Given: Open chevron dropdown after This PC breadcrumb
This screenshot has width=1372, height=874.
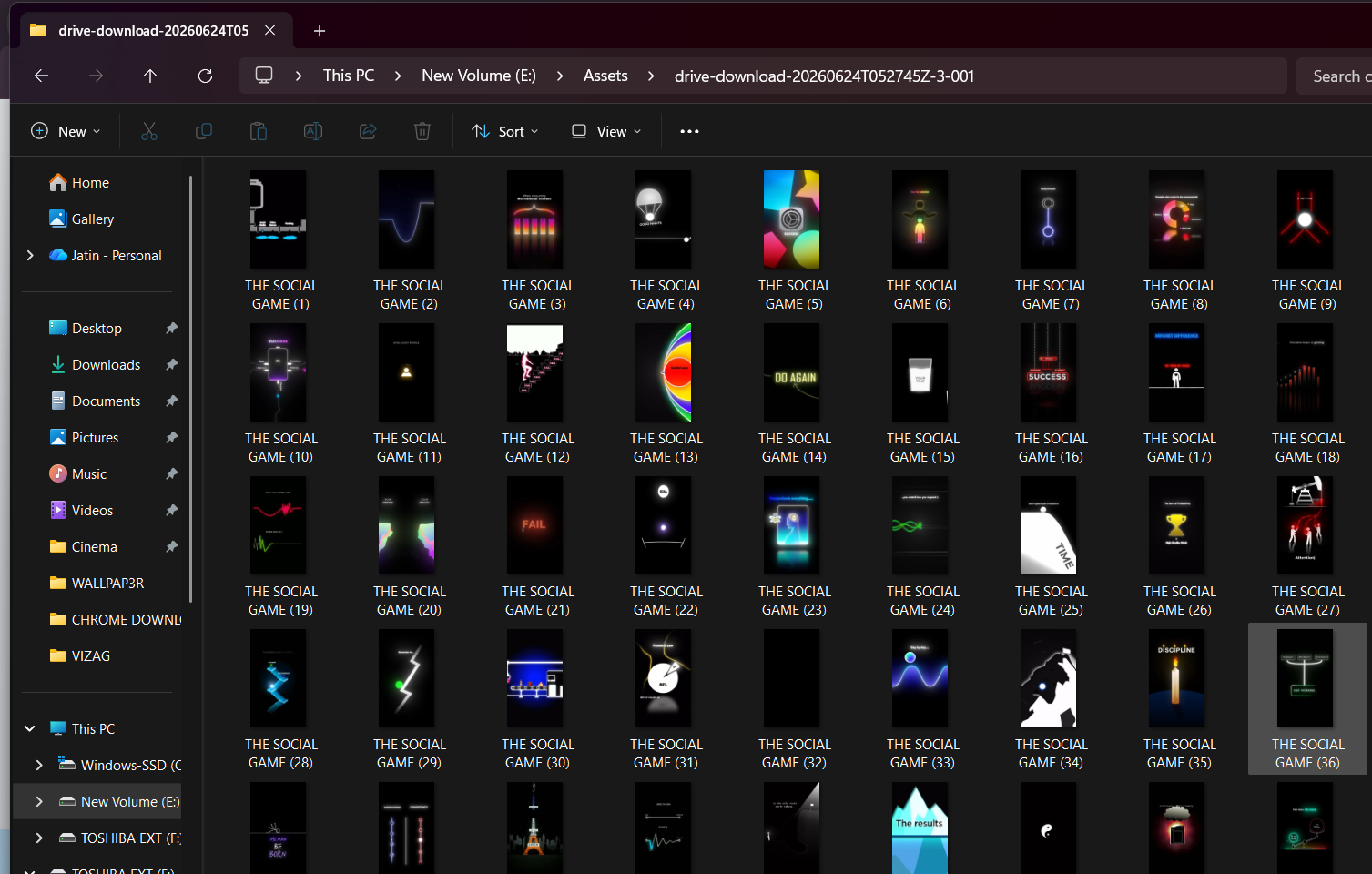Looking at the screenshot, I should 398,76.
